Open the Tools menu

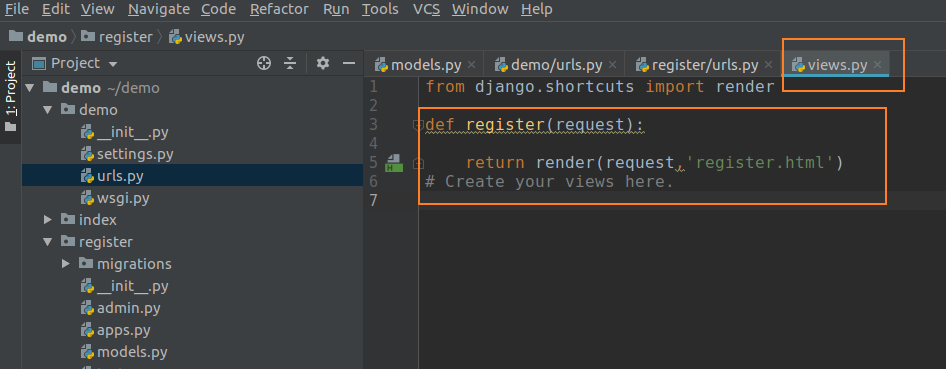tap(380, 9)
